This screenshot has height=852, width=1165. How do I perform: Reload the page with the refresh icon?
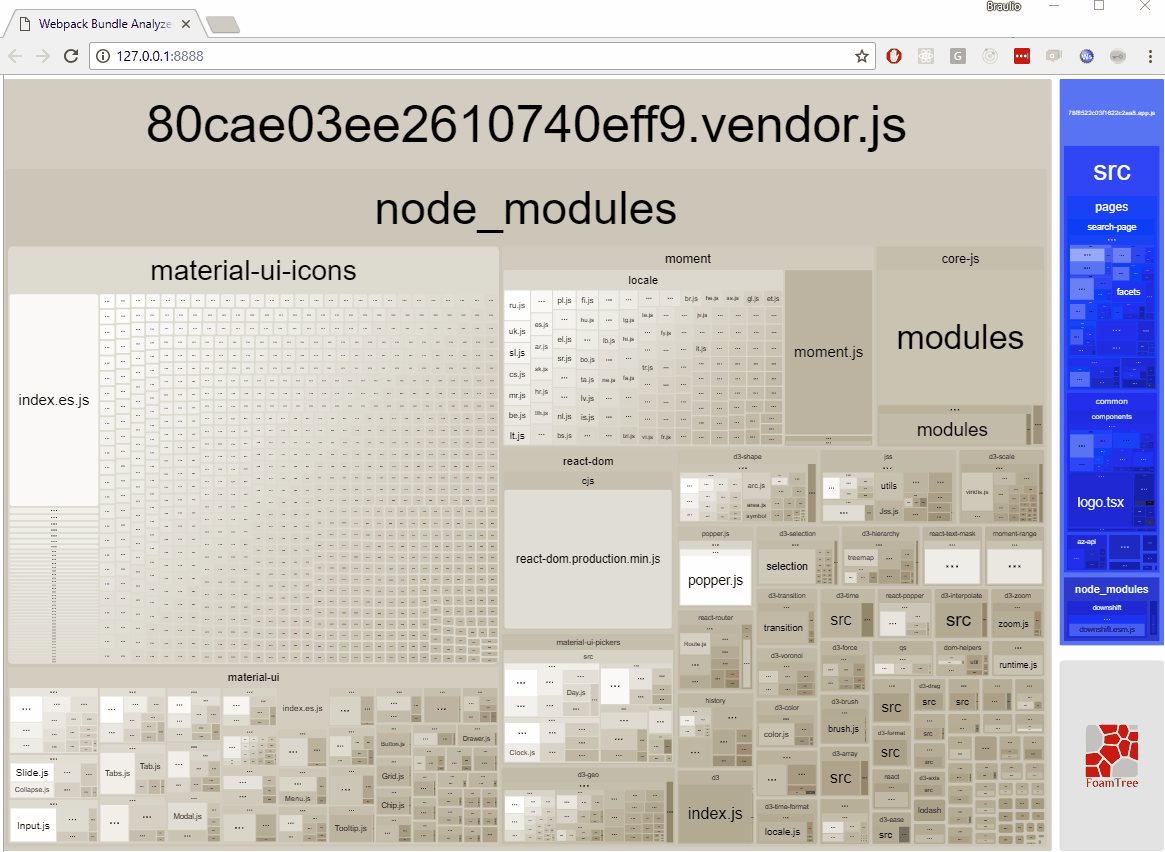tap(71, 56)
